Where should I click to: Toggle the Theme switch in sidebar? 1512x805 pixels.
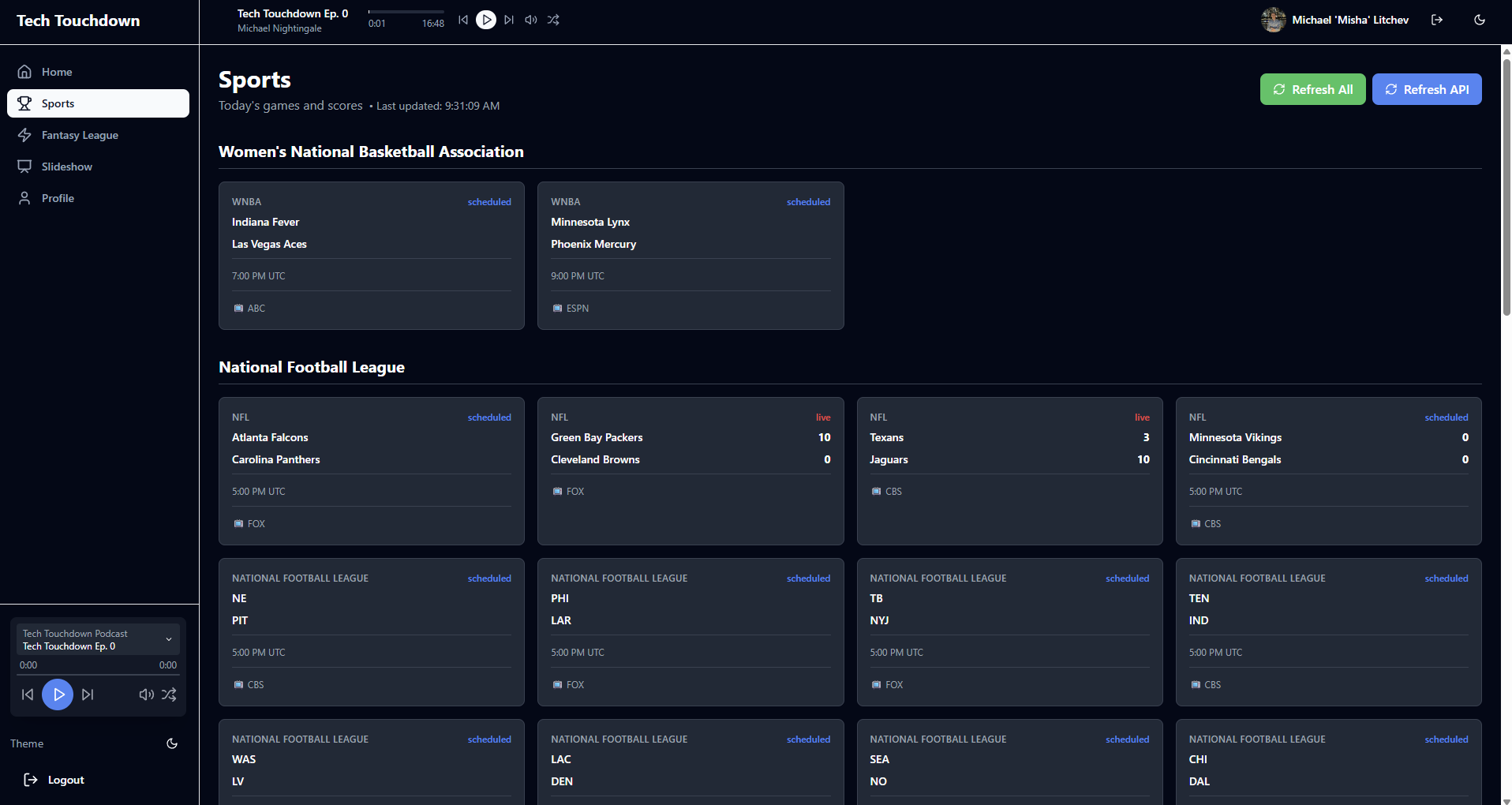[x=172, y=743]
